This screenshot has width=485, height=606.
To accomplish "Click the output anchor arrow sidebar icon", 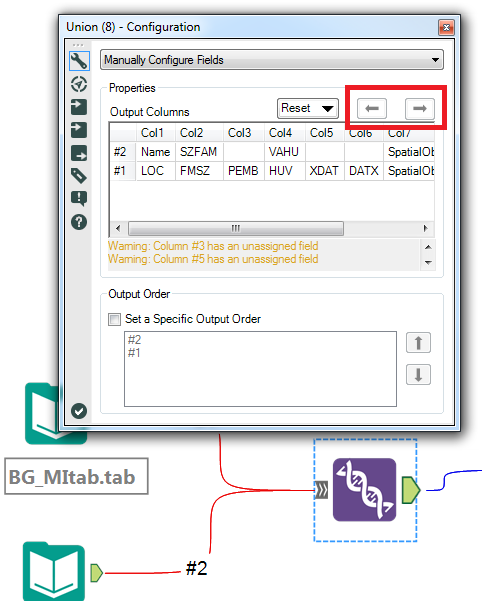I will click(79, 153).
